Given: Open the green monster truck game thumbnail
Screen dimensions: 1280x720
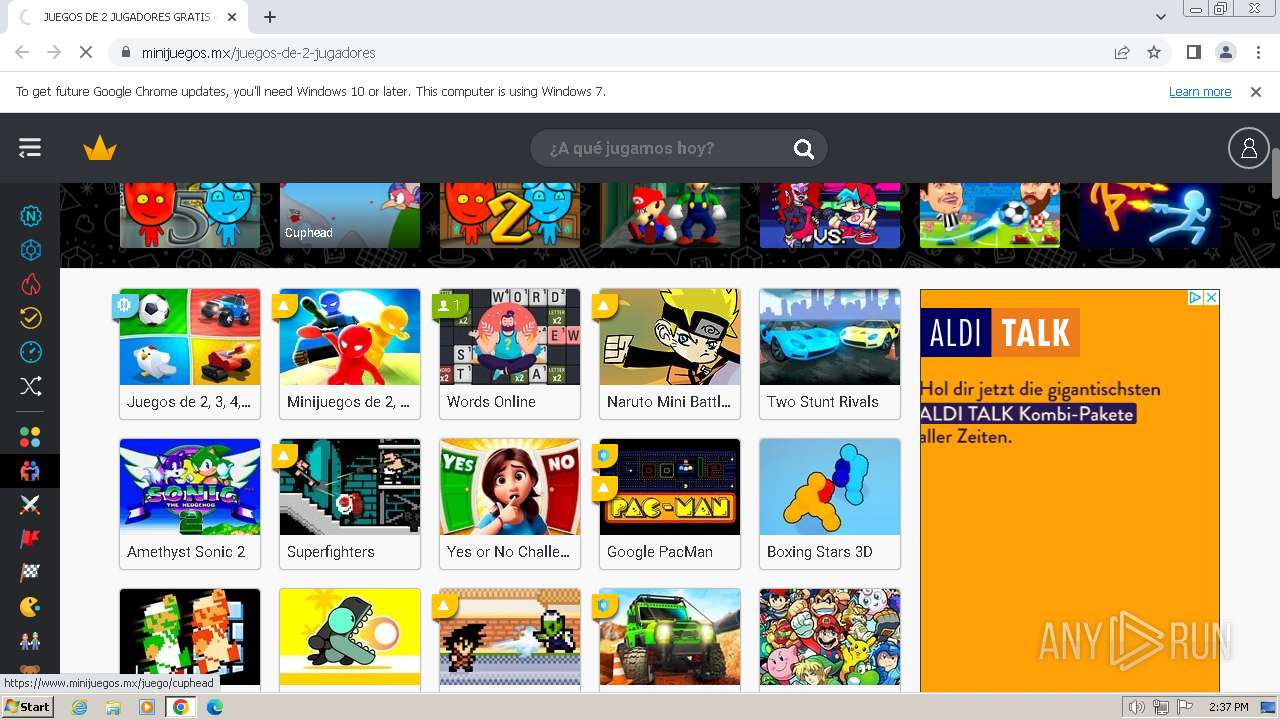Looking at the screenshot, I should click(670, 638).
